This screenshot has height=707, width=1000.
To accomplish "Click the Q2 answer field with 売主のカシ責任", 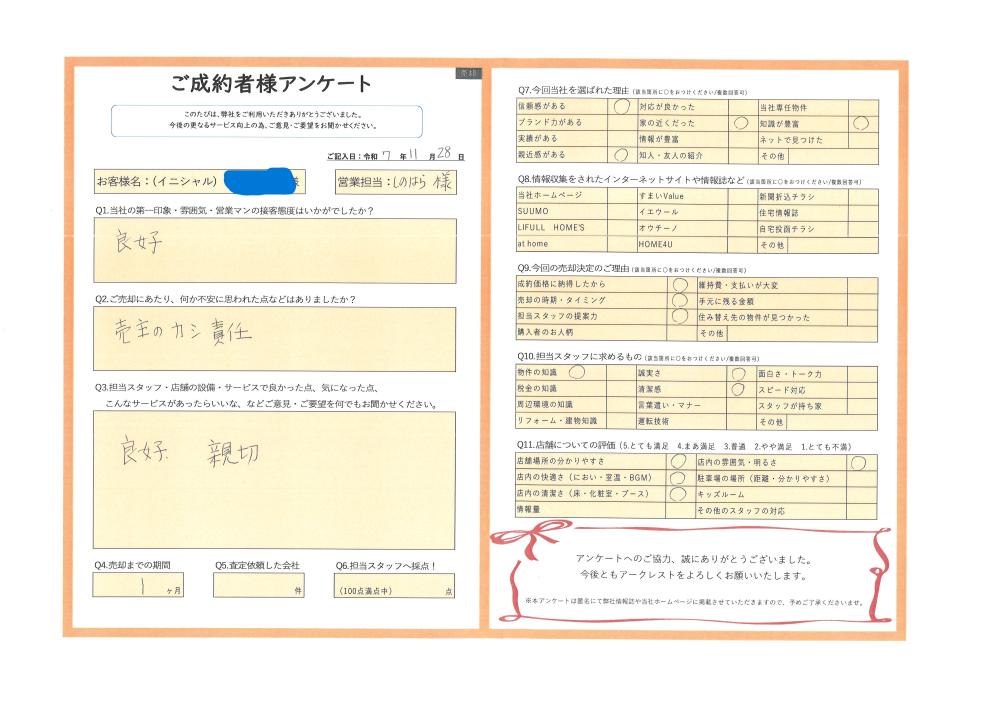I will 273,339.
